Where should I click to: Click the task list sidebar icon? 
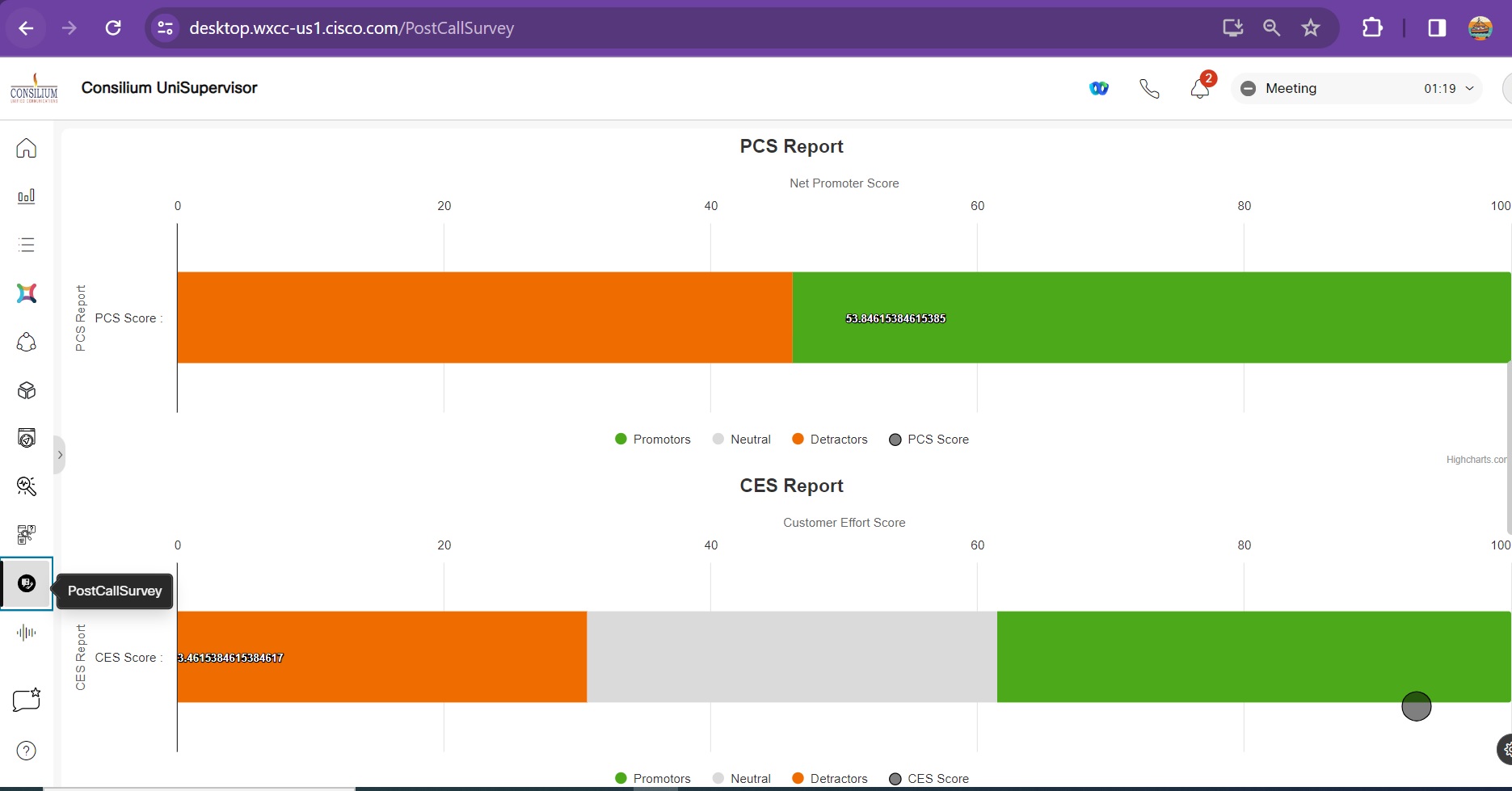(x=27, y=245)
